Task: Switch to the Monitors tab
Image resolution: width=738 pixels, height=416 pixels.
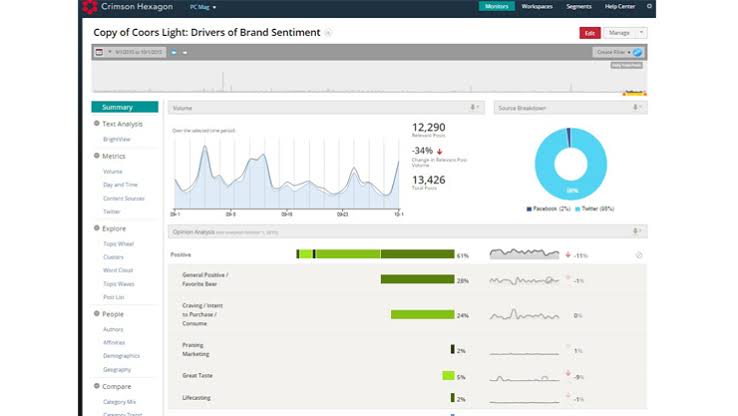Action: pyautogui.click(x=497, y=7)
